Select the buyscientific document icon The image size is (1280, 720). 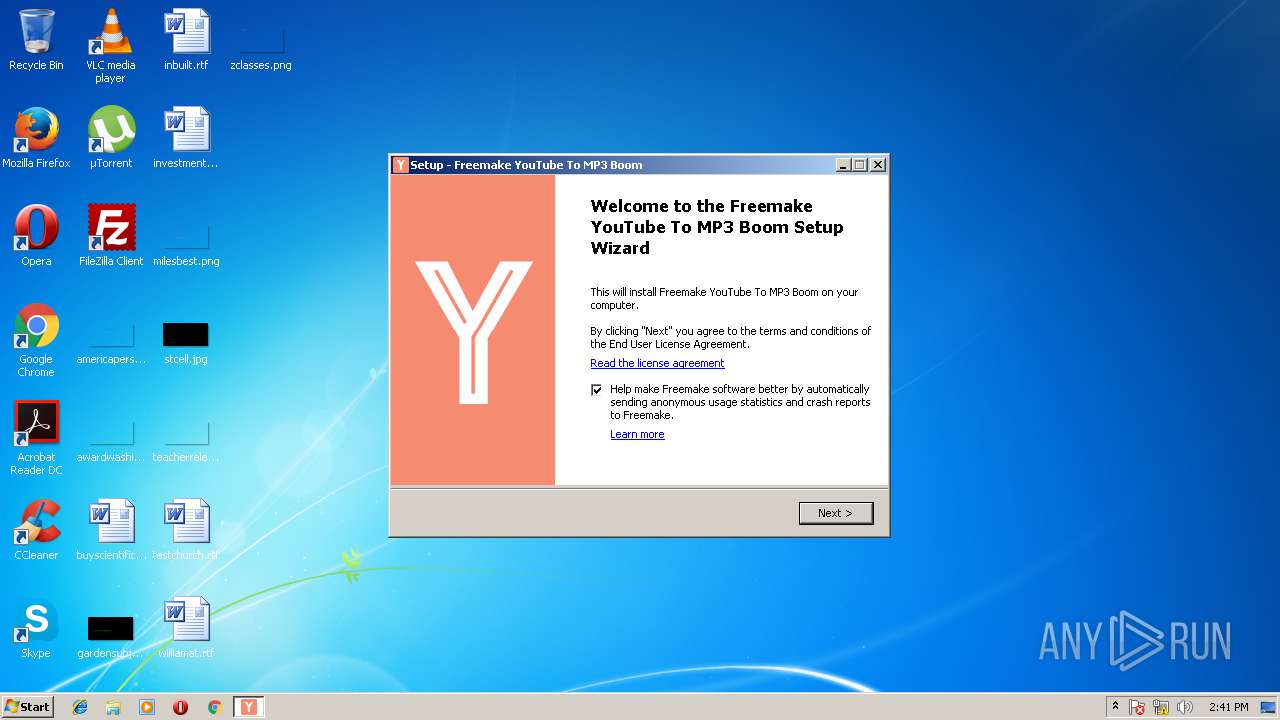pos(111,530)
